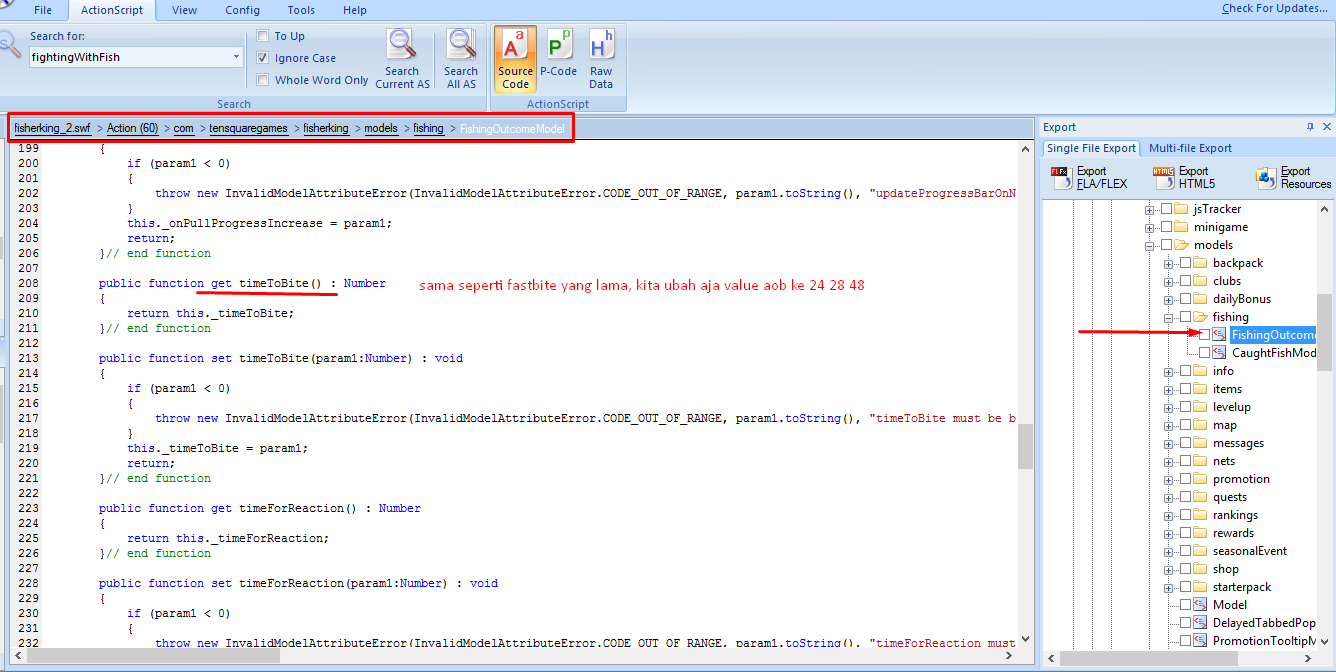Switch to Multi-file Export tab

point(1190,148)
